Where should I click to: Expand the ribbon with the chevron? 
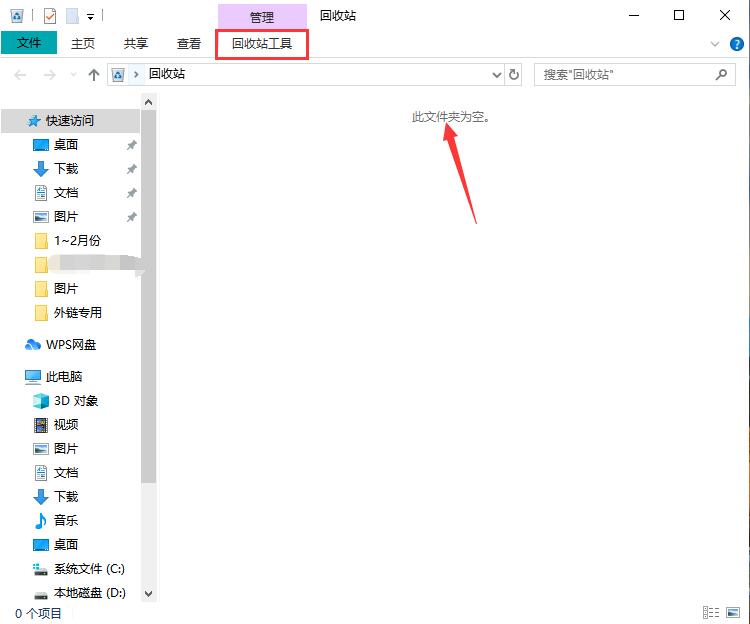(x=715, y=44)
